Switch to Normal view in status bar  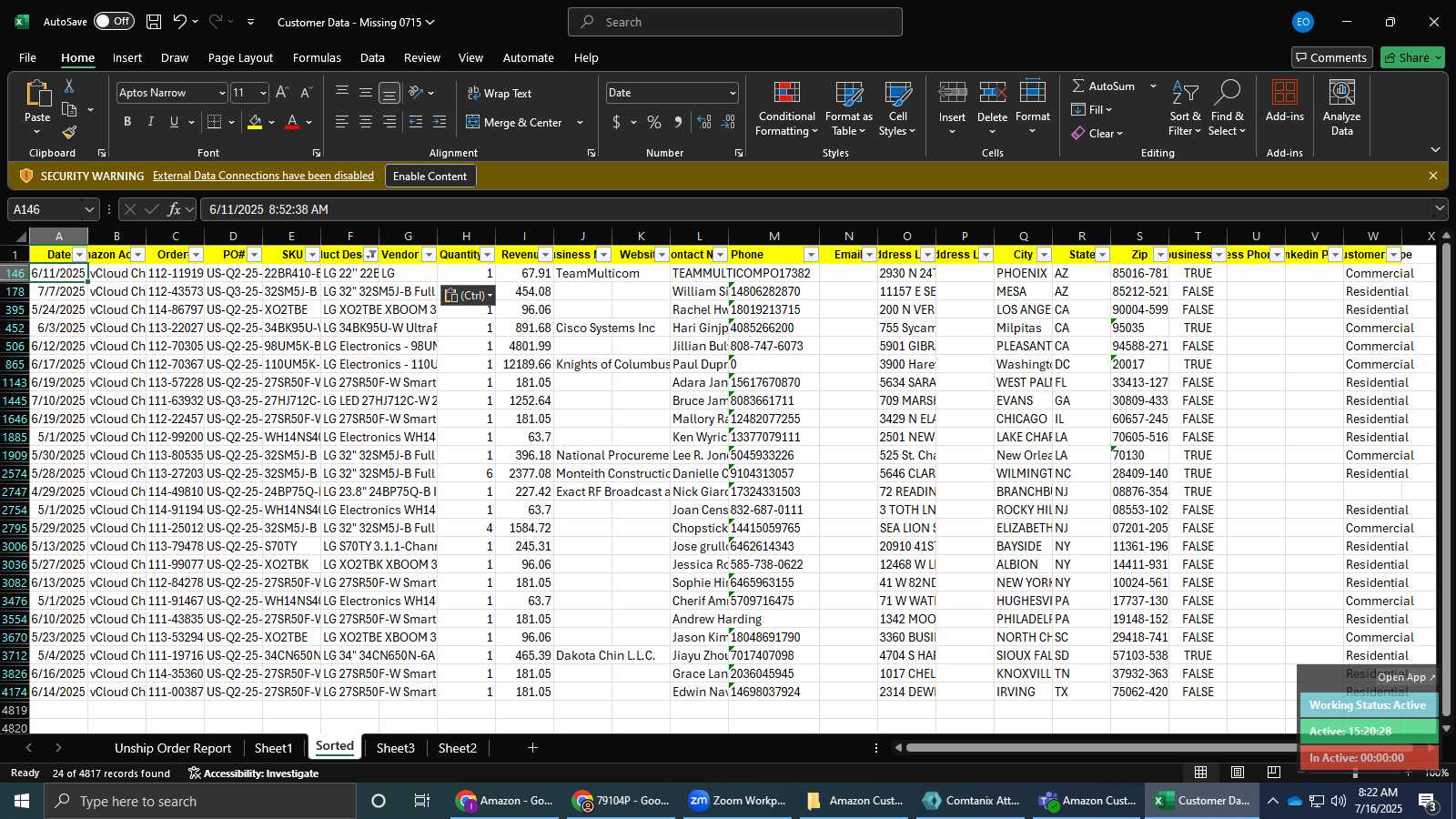[x=1201, y=773]
